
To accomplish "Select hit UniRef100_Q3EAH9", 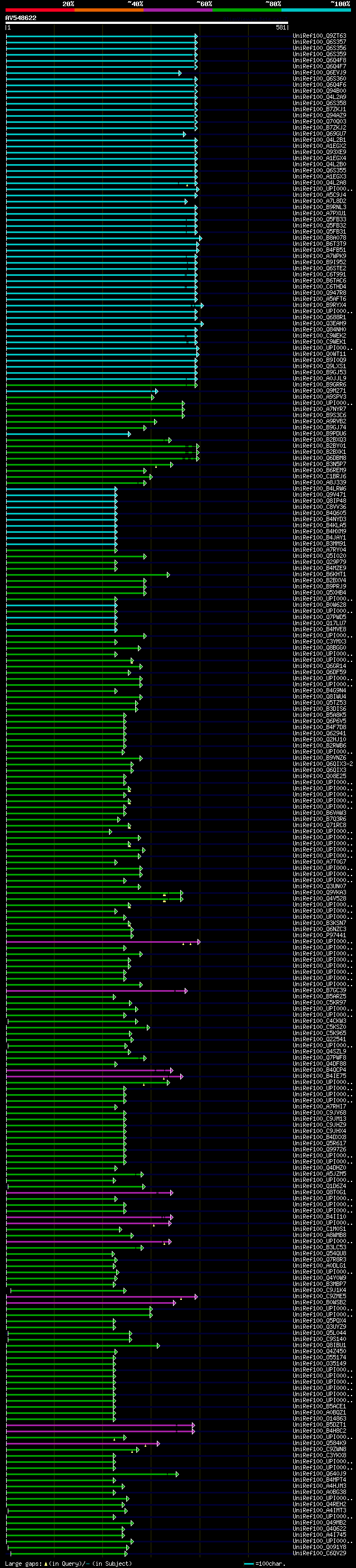I will 319,323.
